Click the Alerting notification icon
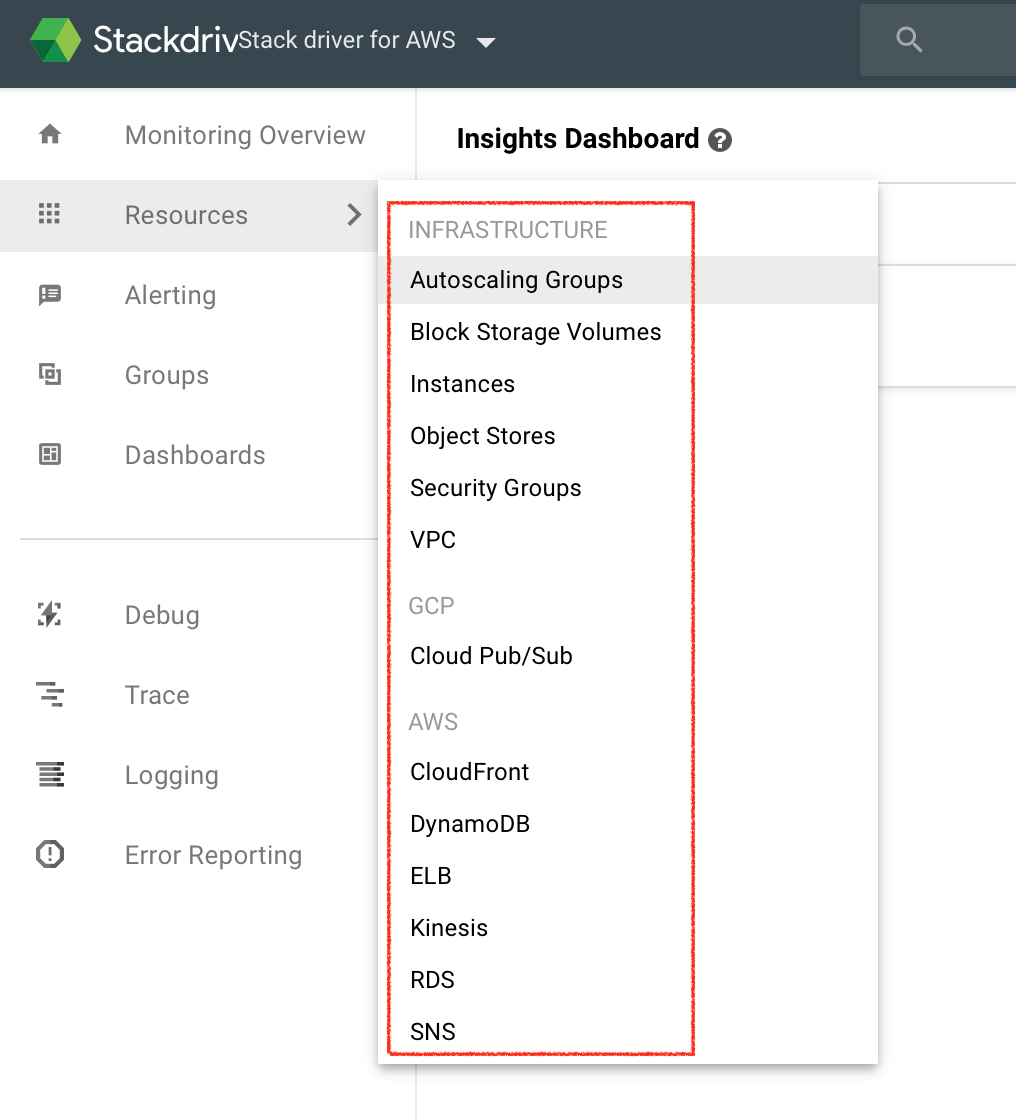This screenshot has width=1016, height=1120. 48,294
